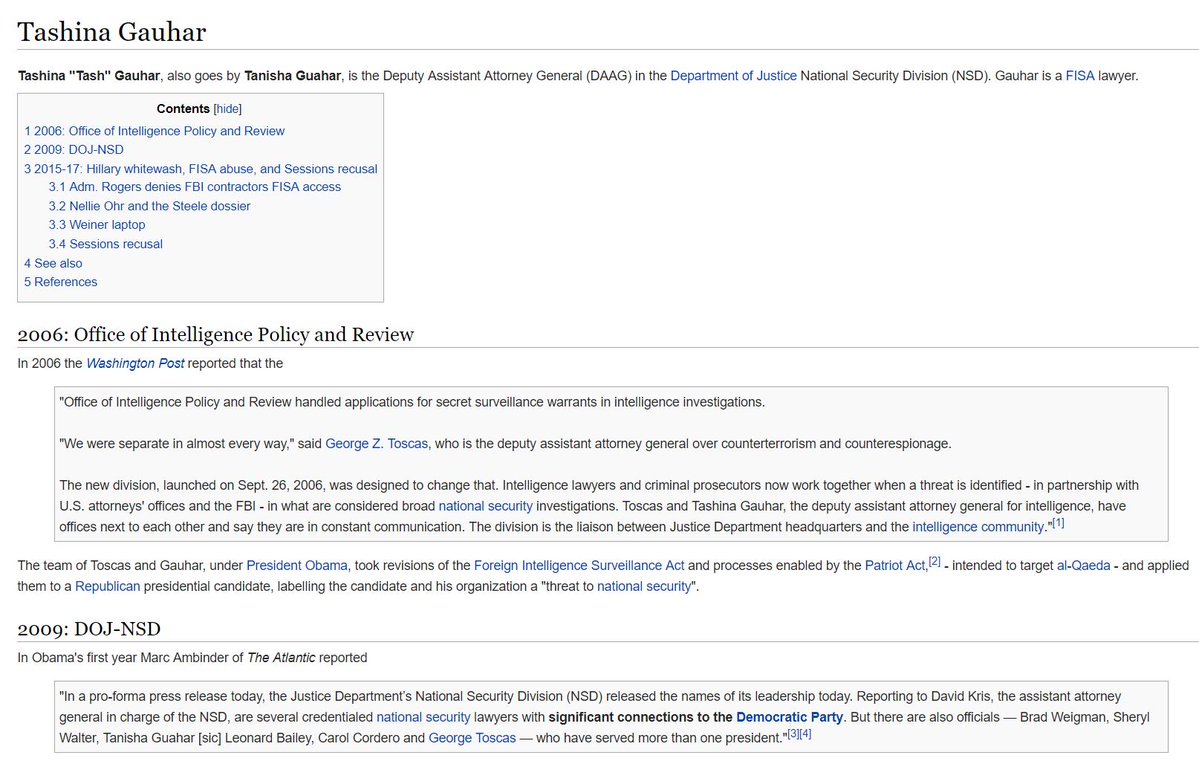The width and height of the screenshot is (1199, 761).
Task: Jump to Weiner laptop subsection
Action: (97, 225)
